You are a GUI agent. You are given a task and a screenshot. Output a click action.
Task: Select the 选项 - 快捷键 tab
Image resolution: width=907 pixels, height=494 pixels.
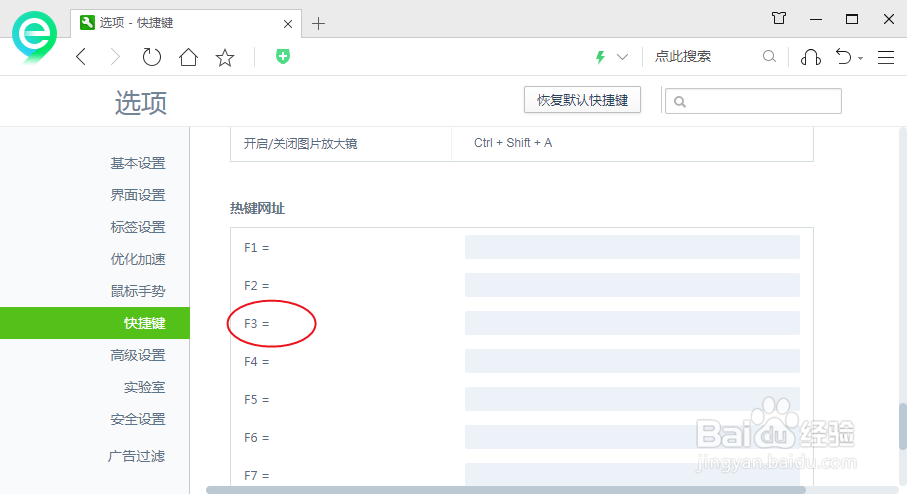click(186, 23)
